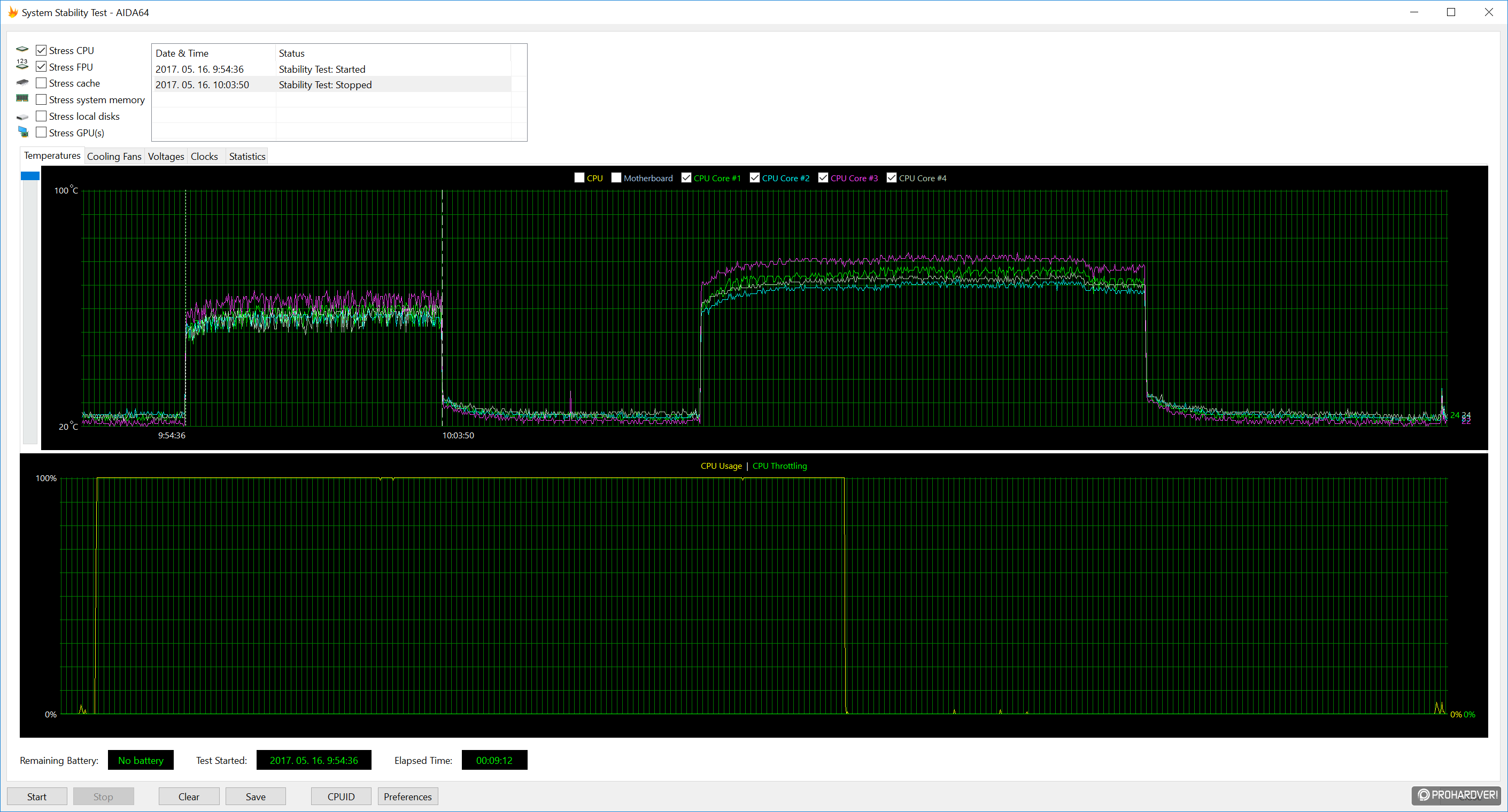Hide CPU Core #1 temperature line
Image resolution: width=1508 pixels, height=812 pixels.
pos(687,178)
